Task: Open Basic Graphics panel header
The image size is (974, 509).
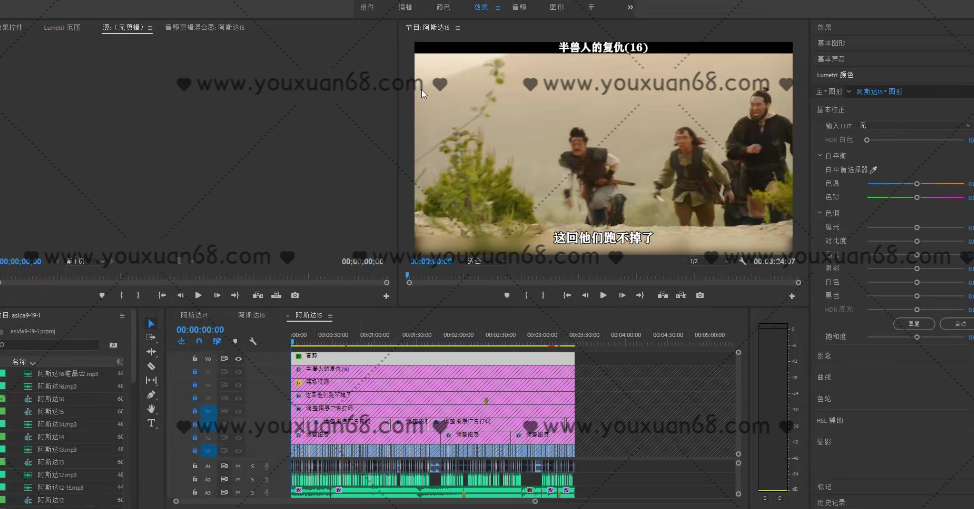Action: (x=831, y=44)
